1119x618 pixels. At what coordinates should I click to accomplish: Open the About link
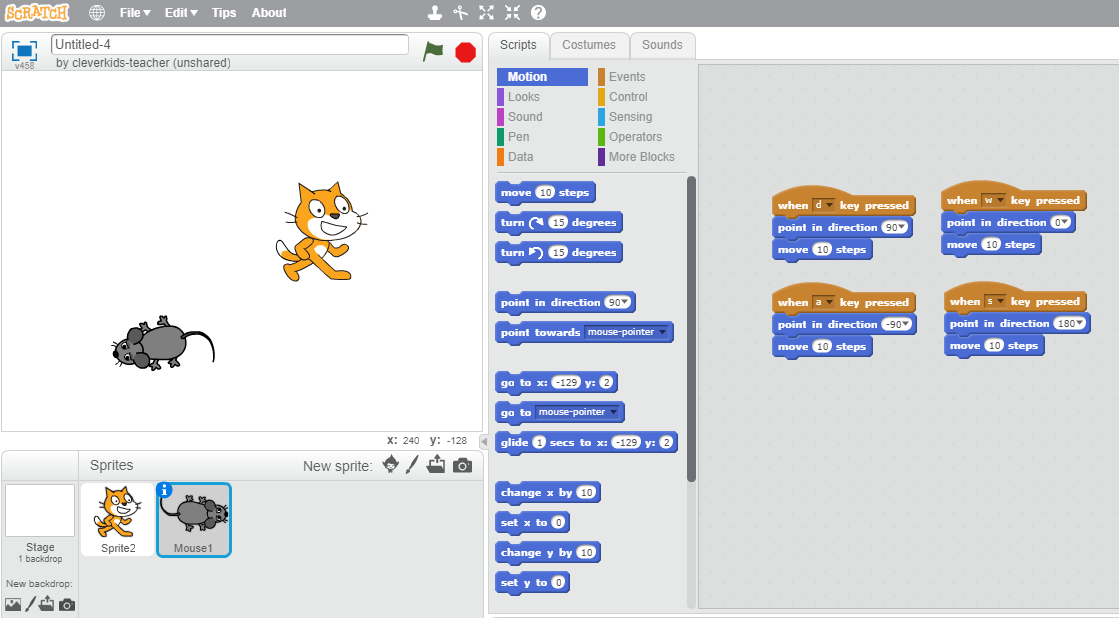pyautogui.click(x=269, y=12)
